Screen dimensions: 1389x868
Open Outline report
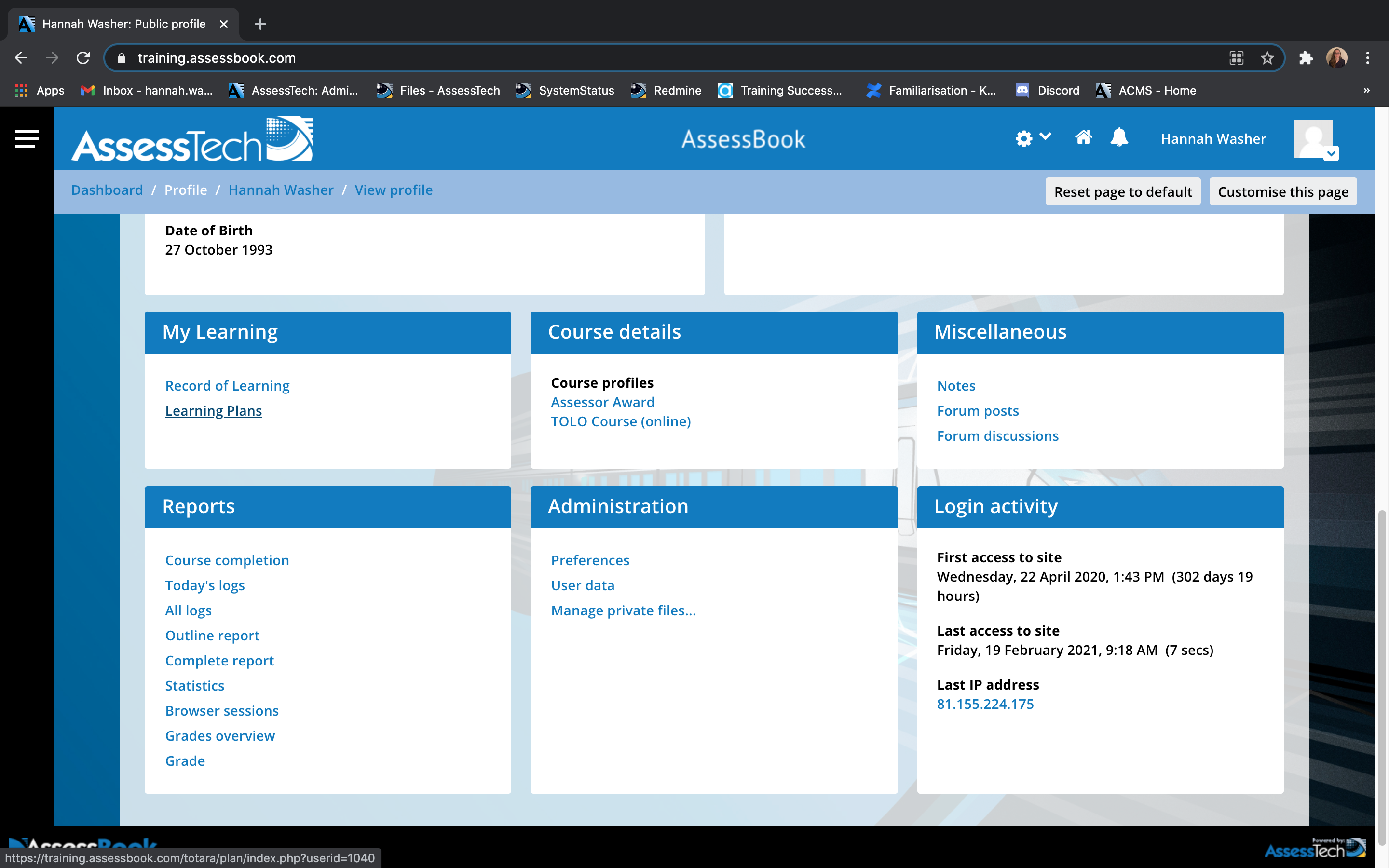[212, 636]
